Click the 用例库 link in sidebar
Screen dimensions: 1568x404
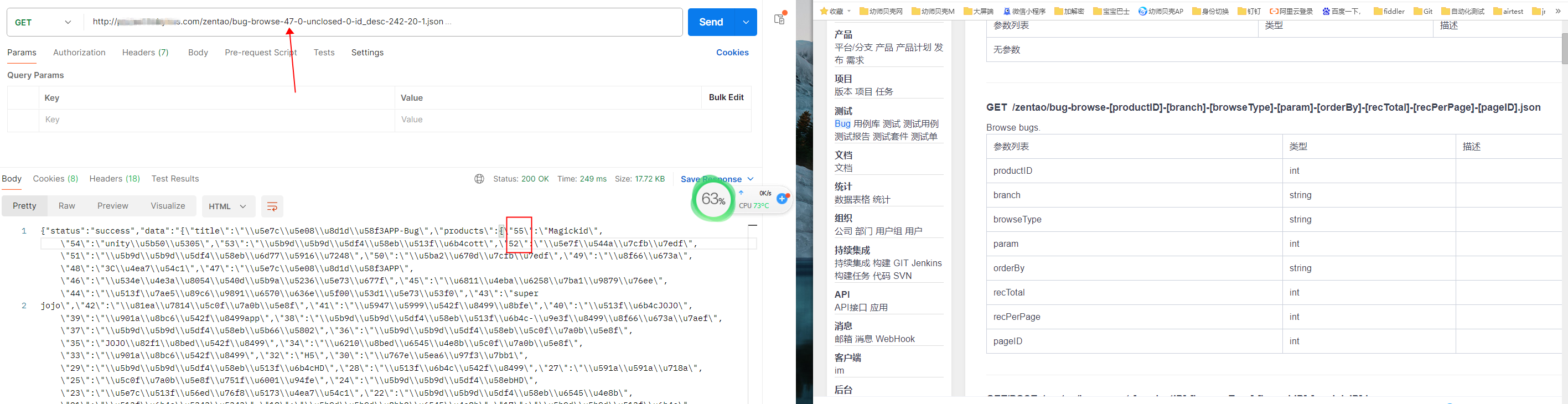867,124
